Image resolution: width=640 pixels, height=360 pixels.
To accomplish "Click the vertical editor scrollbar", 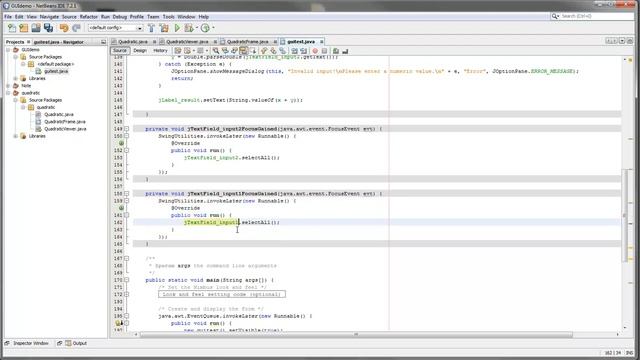I will coord(625,216).
